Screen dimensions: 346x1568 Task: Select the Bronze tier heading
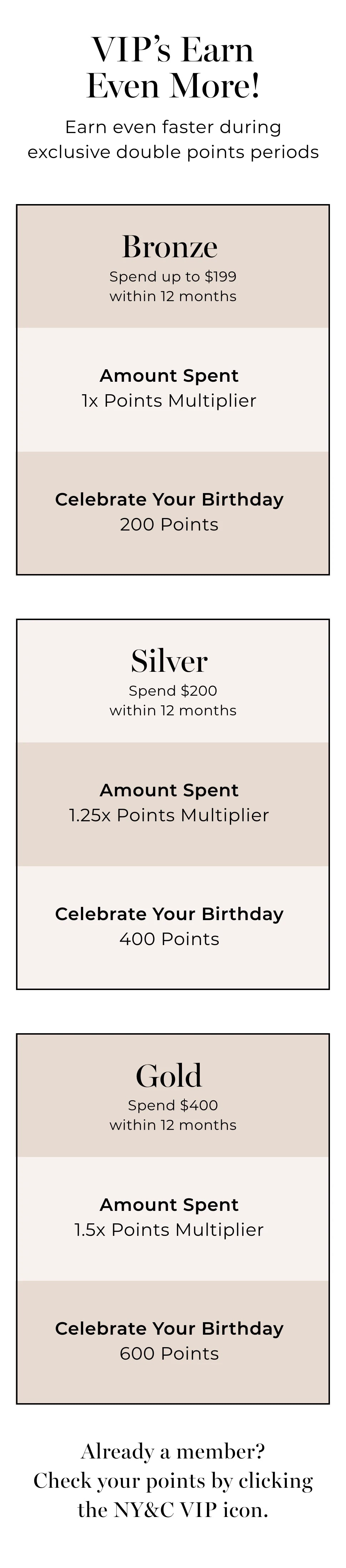pyautogui.click(x=170, y=247)
